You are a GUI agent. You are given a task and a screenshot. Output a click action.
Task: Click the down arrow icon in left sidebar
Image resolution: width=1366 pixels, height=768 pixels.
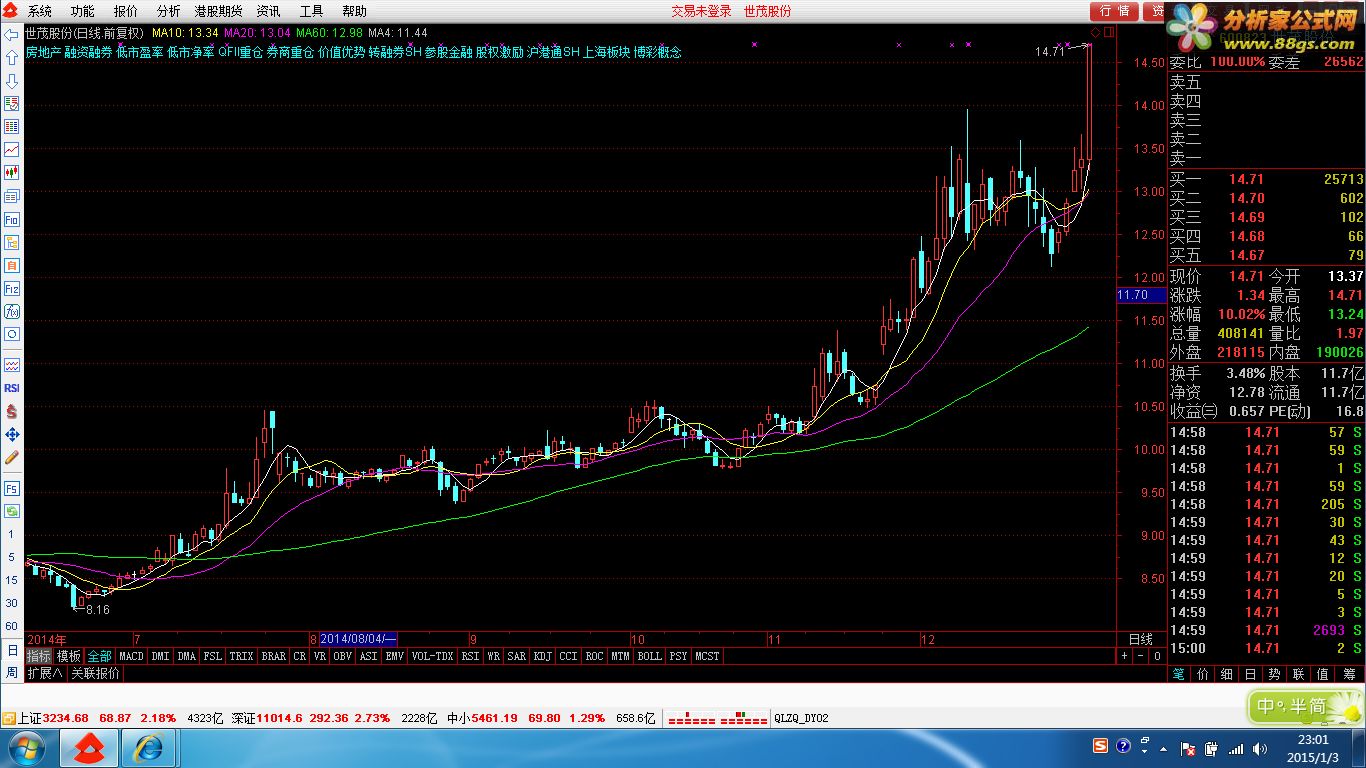pos(12,81)
